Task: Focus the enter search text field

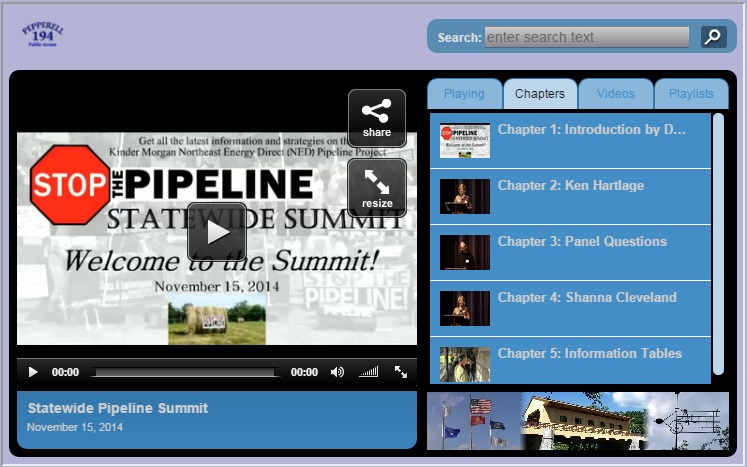Action: tap(587, 37)
